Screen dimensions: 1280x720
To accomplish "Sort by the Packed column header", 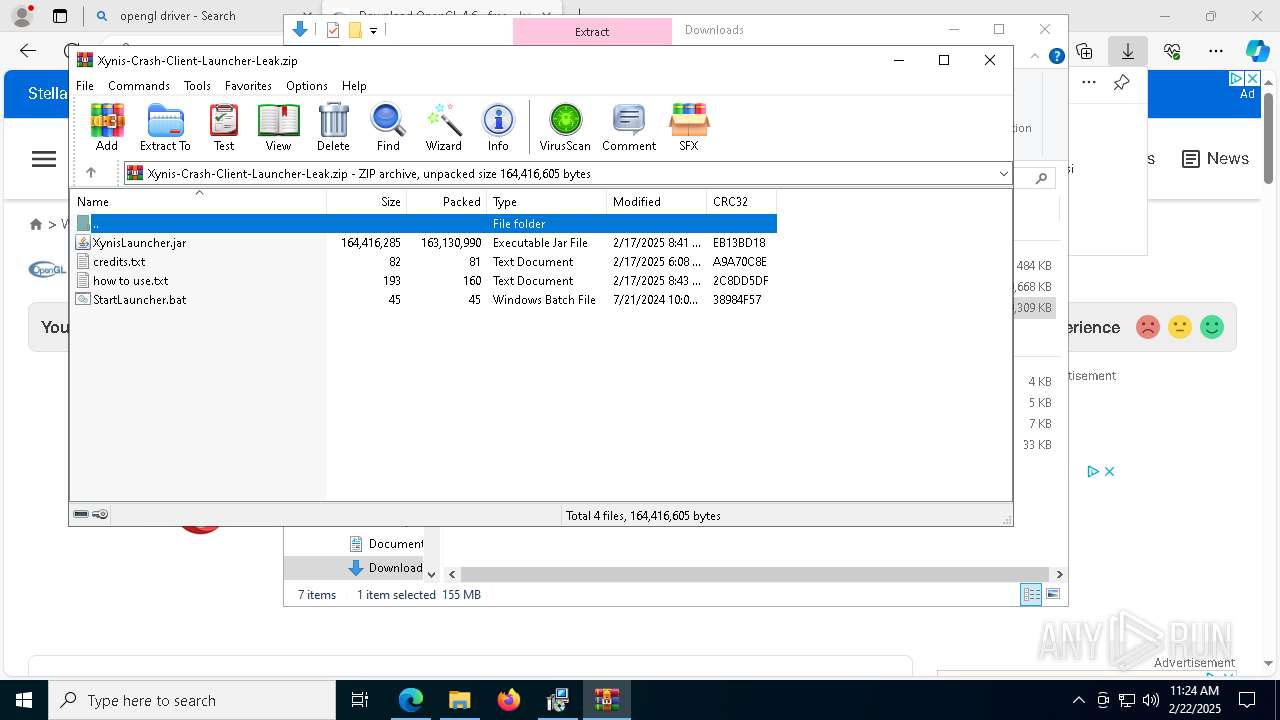I will (446, 201).
